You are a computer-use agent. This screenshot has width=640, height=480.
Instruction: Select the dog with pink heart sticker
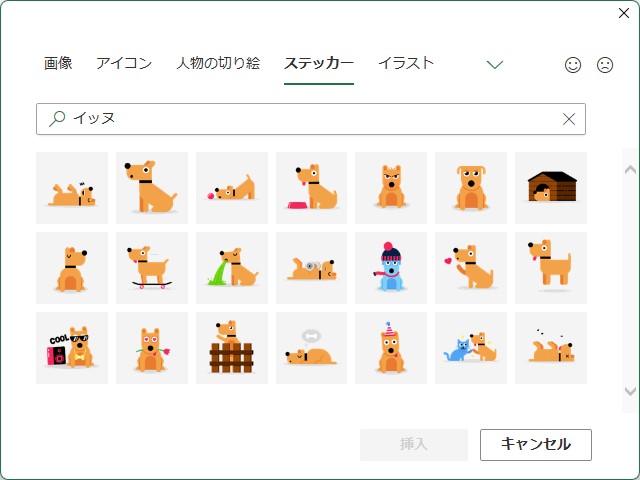[471, 268]
